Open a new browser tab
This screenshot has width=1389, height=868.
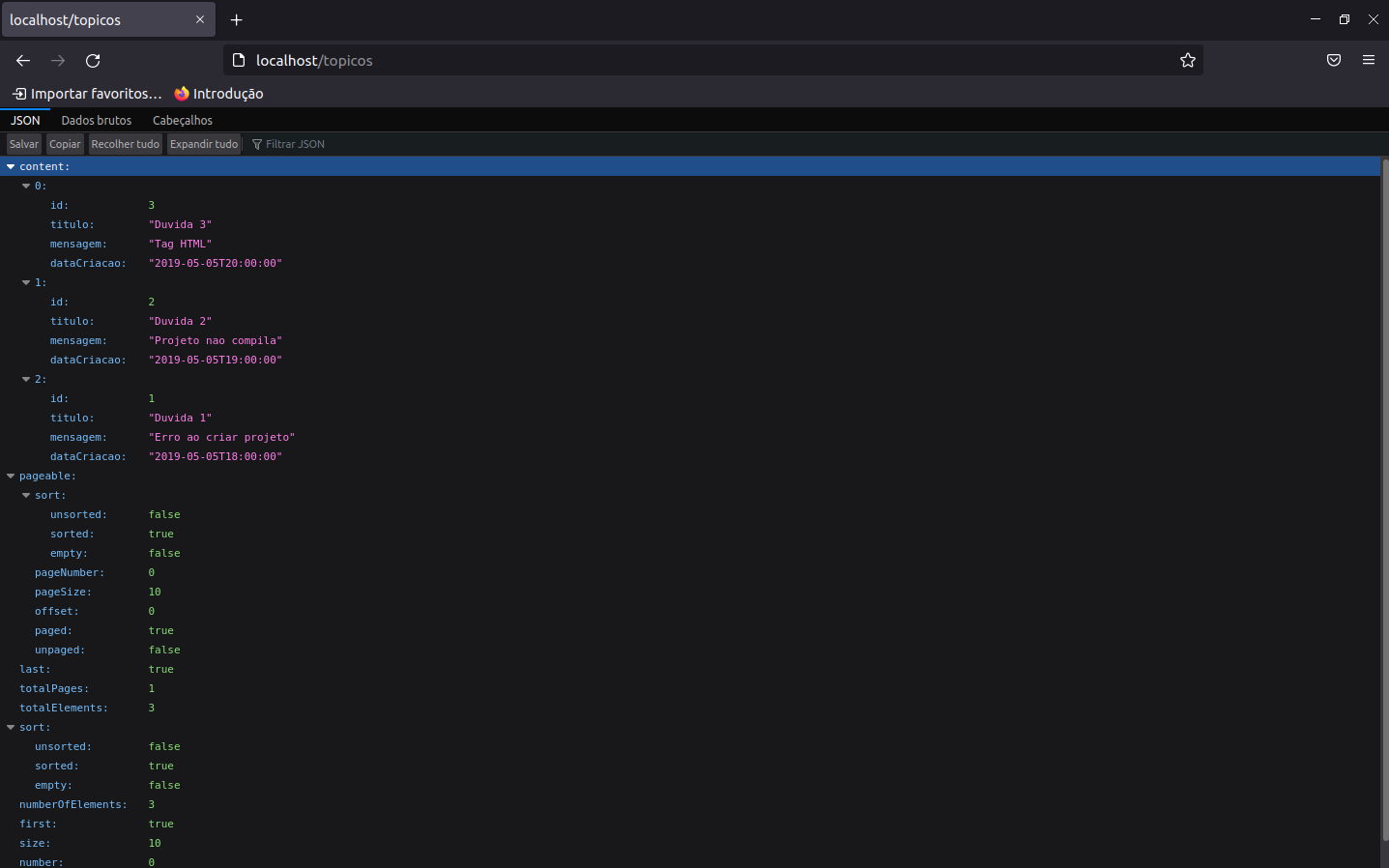(236, 19)
